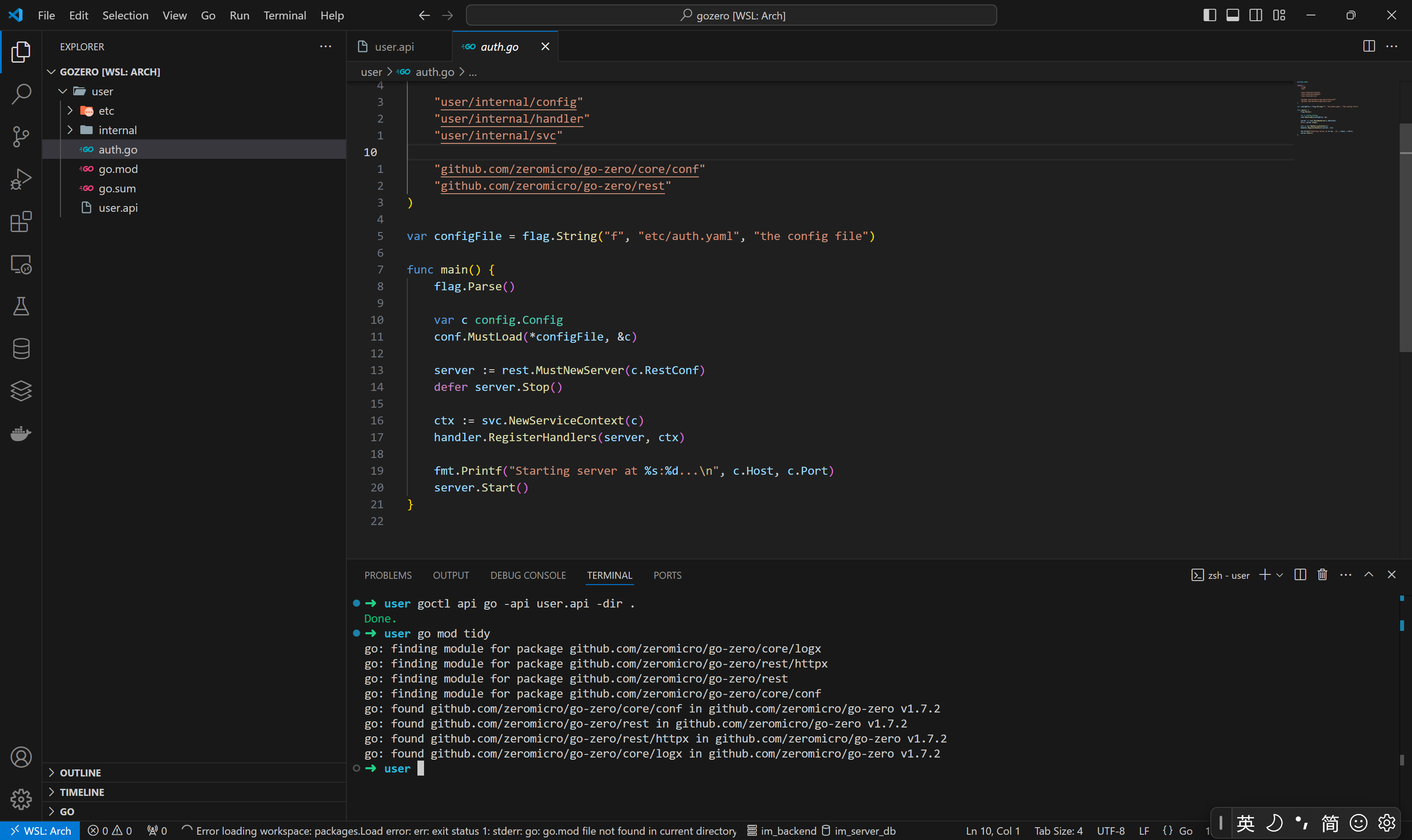Toggle primary side bar visibility
The image size is (1412, 840).
click(x=1209, y=15)
